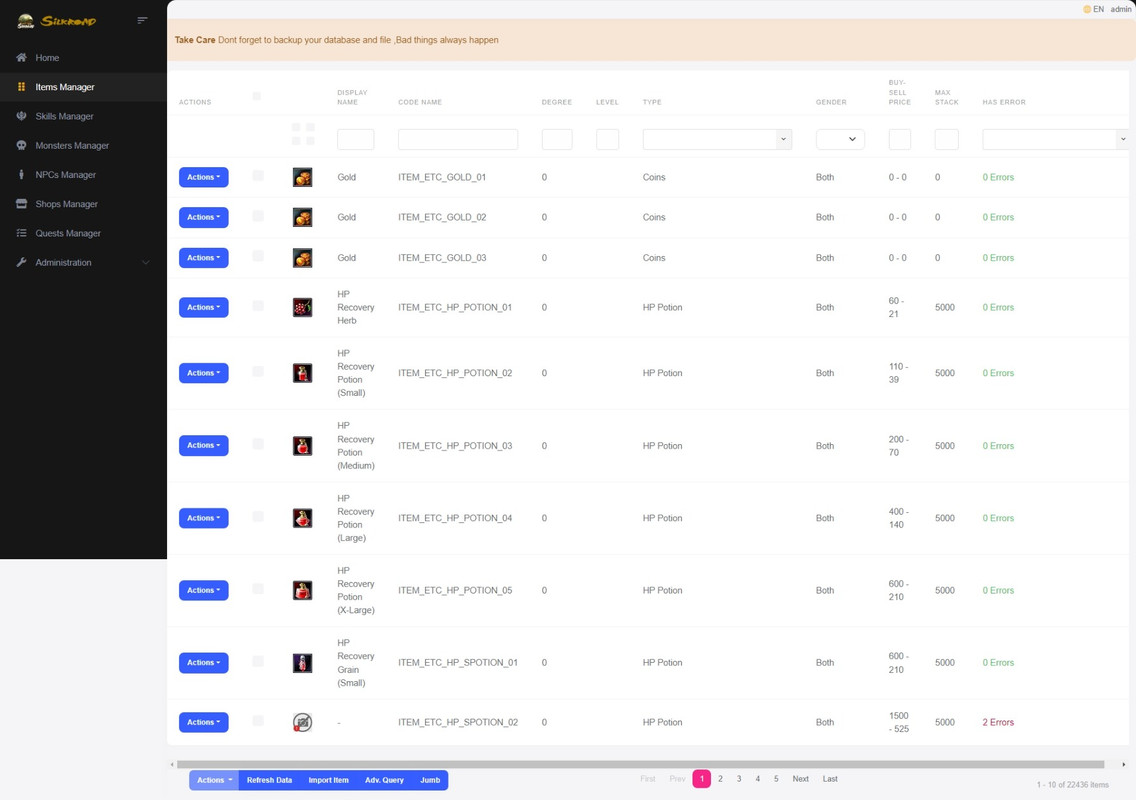The height and width of the screenshot is (800, 1136).
Task: Click the Display Name filter input
Action: [x=356, y=139]
